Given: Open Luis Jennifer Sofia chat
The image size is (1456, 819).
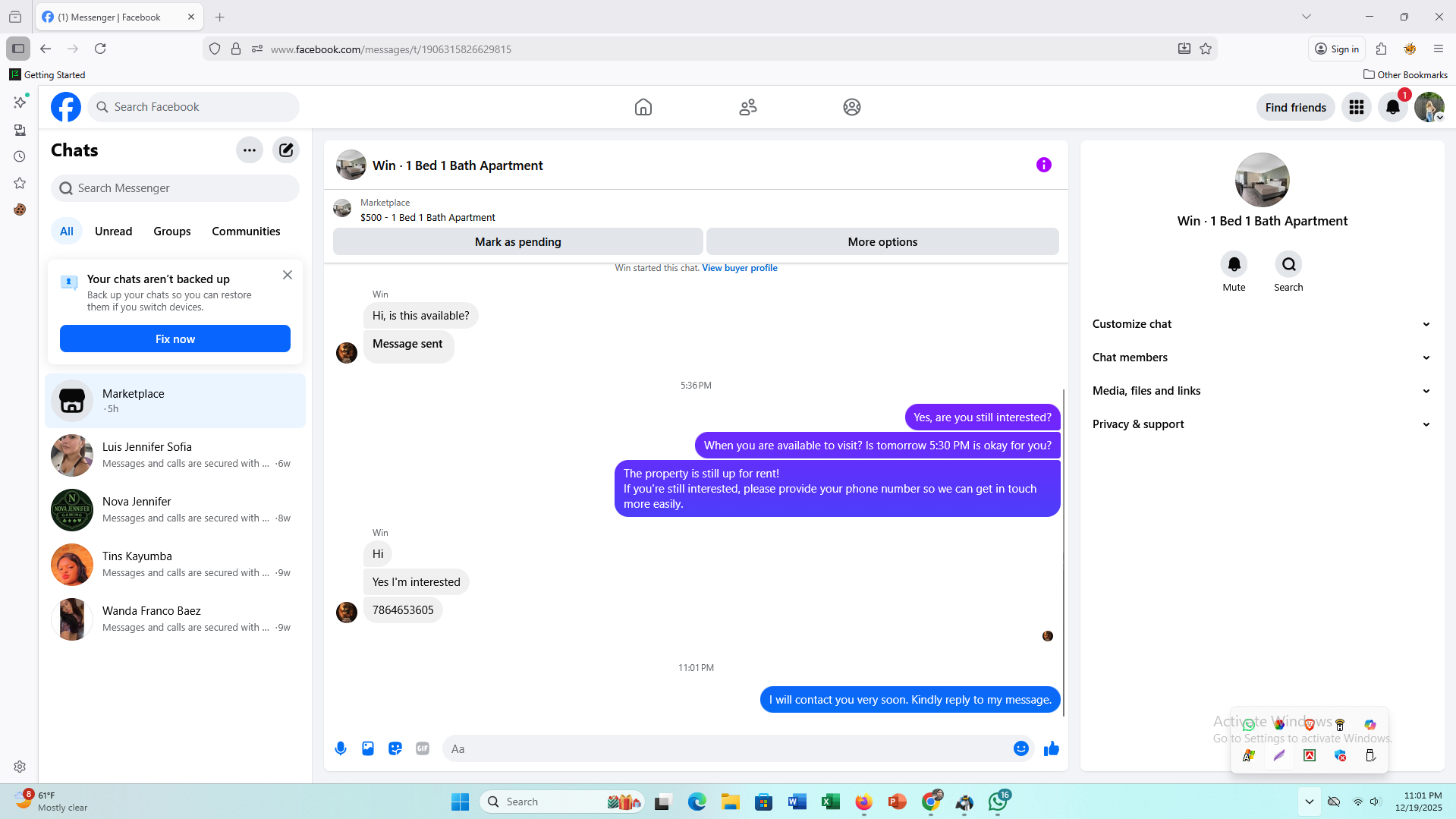Looking at the screenshot, I should [175, 455].
